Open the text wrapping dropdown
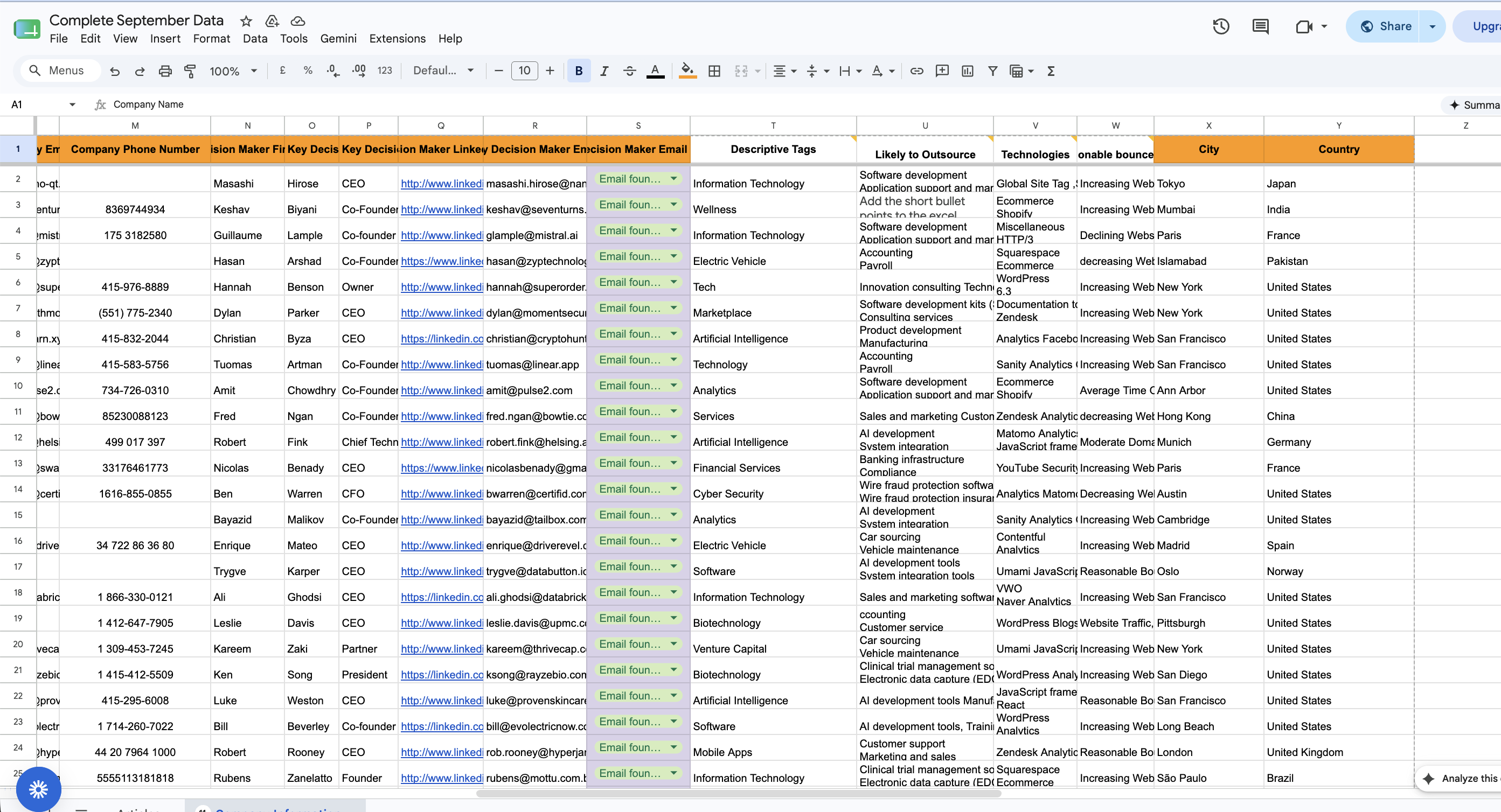The image size is (1501, 812). coord(851,71)
